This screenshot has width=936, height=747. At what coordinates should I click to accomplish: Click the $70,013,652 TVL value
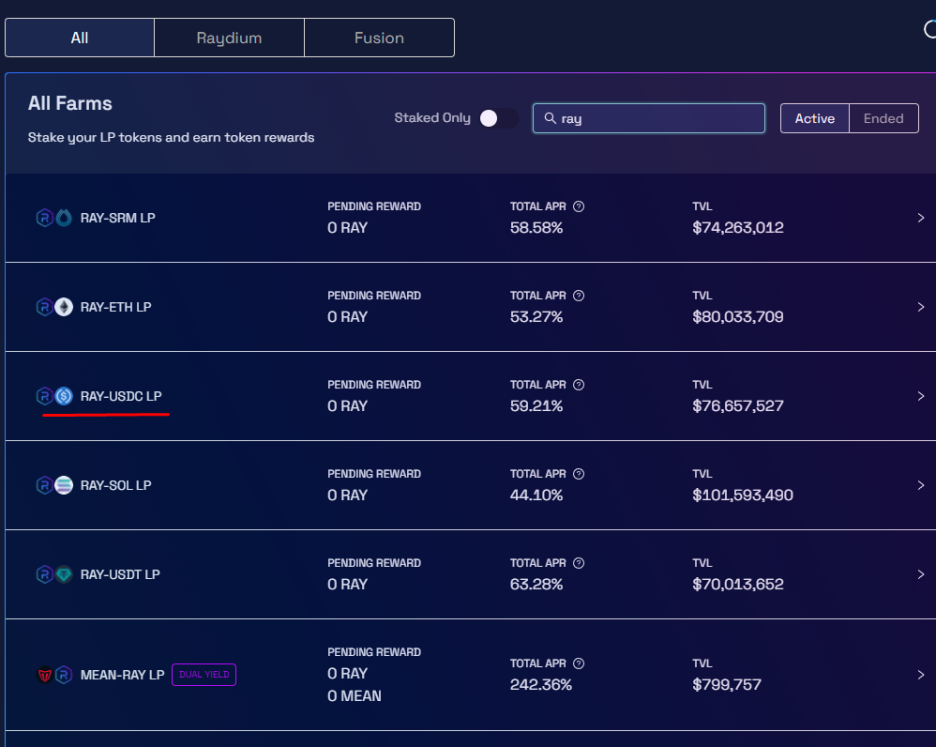(x=738, y=585)
